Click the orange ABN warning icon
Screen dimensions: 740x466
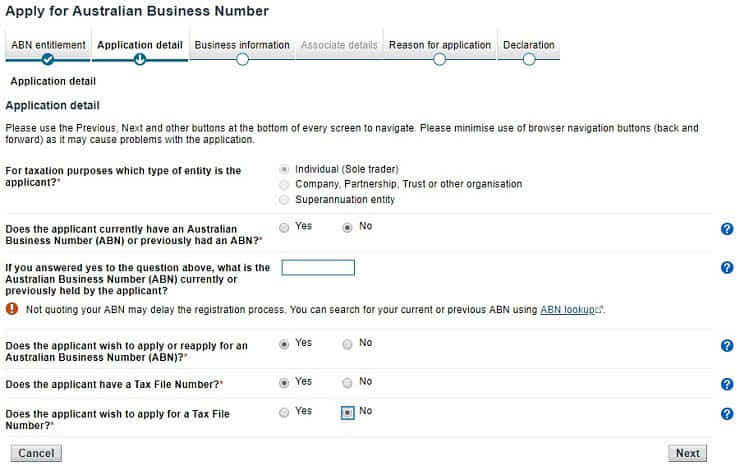pyautogui.click(x=13, y=310)
